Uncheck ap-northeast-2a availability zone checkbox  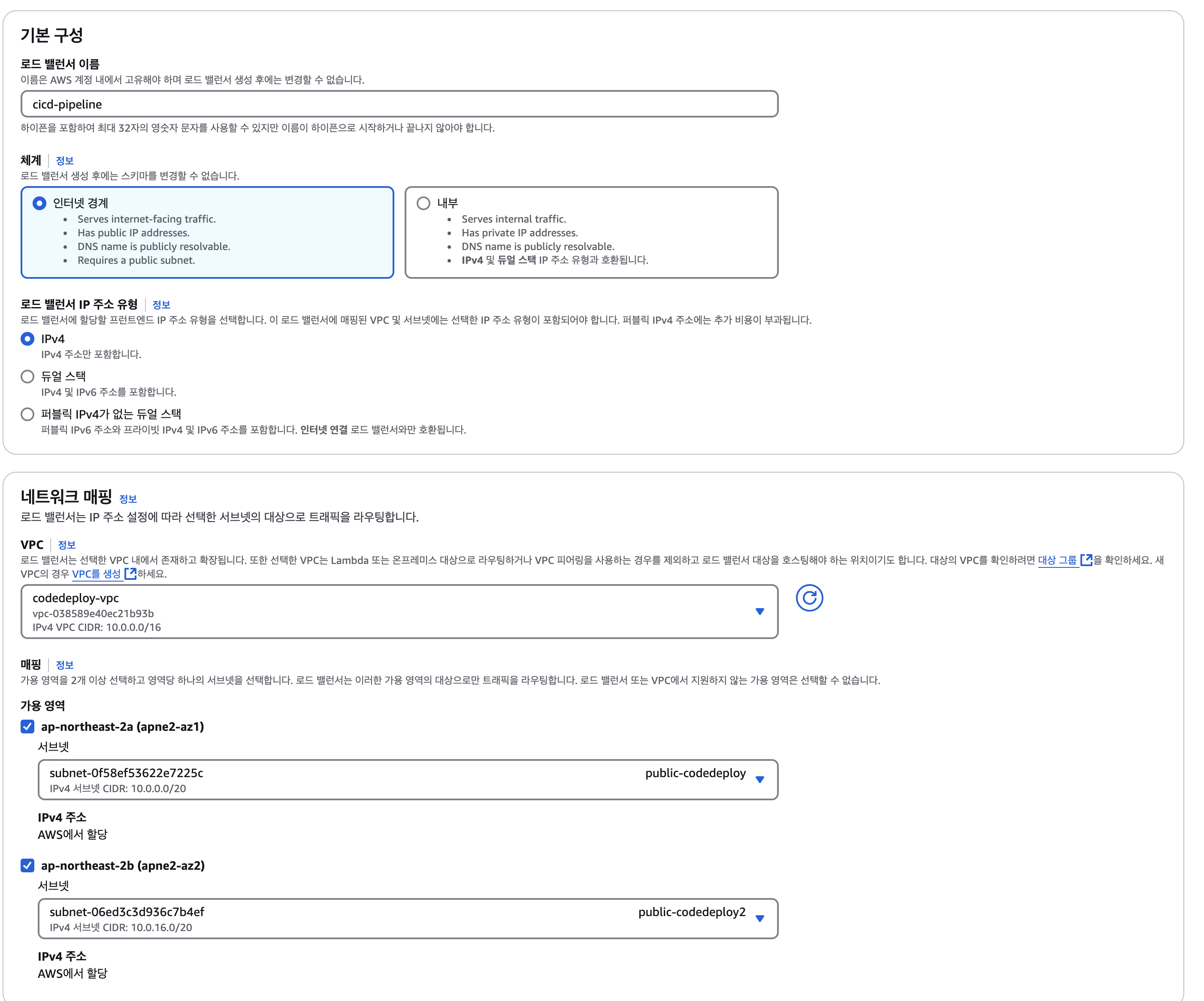tap(27, 727)
